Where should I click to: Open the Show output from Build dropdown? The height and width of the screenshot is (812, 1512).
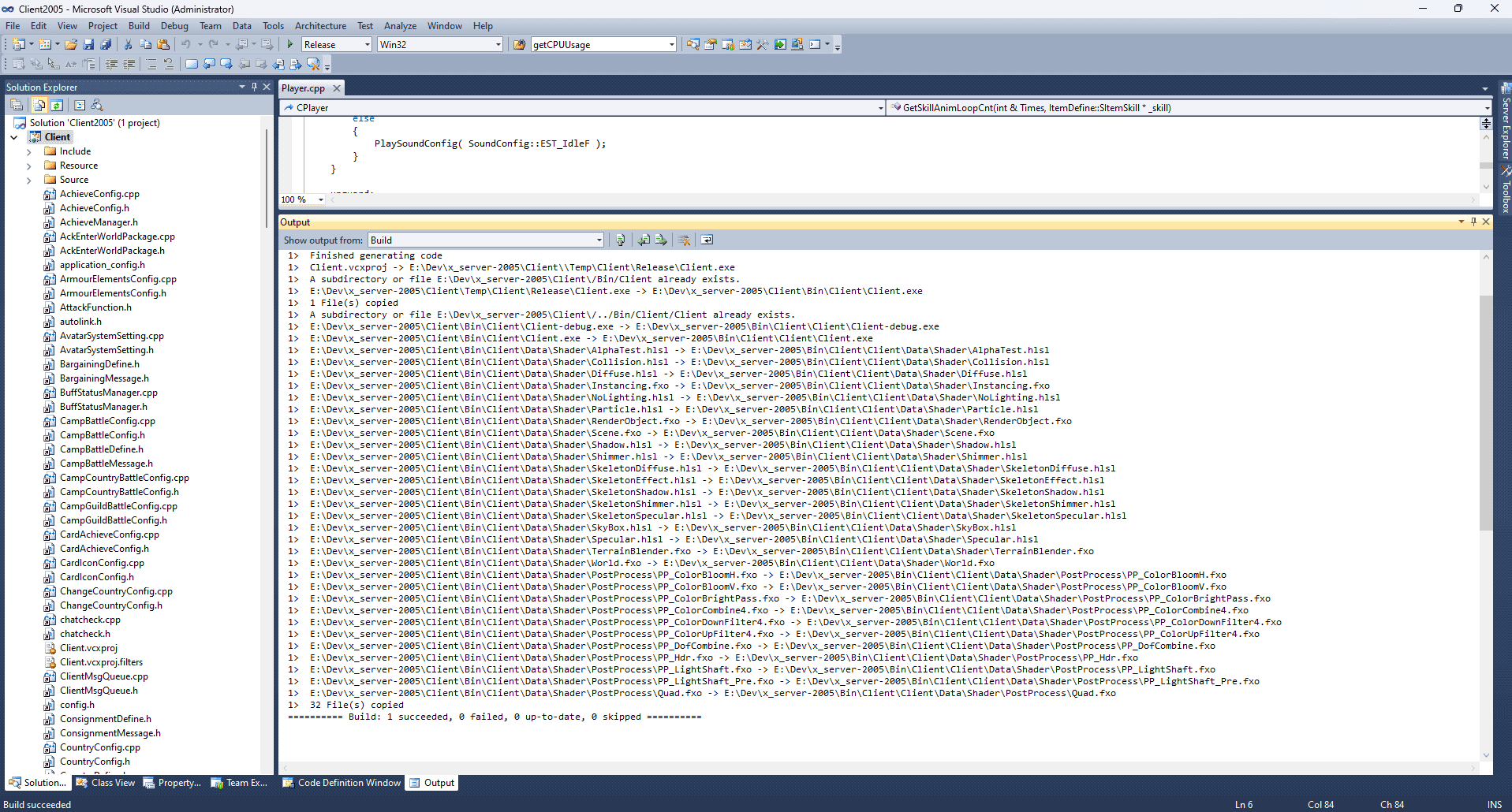point(599,240)
